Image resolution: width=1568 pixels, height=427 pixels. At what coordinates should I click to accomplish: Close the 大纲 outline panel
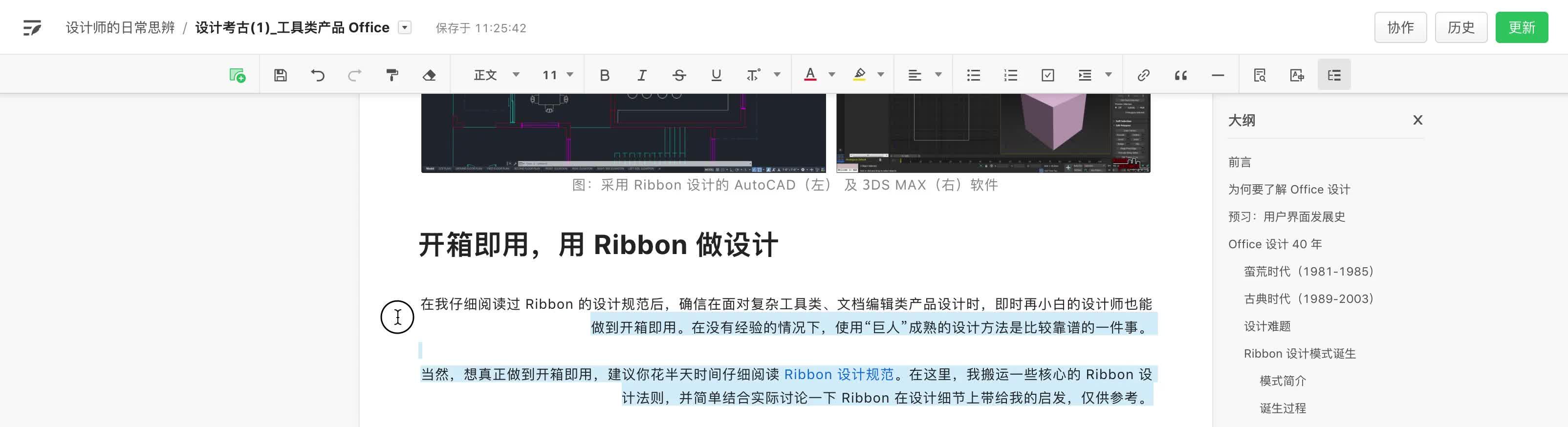coord(1417,120)
